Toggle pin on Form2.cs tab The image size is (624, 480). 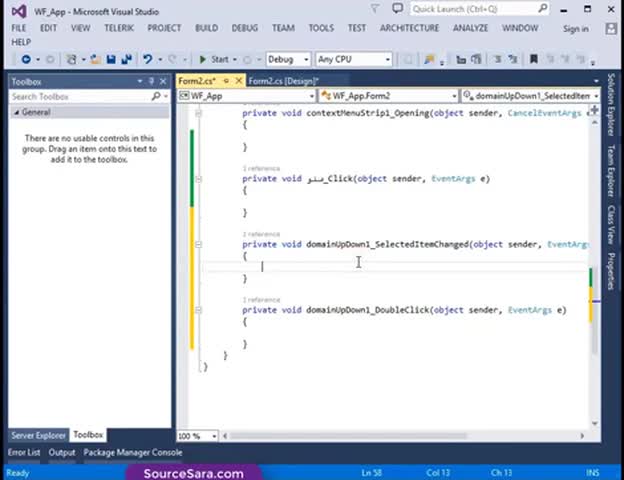pos(226,81)
